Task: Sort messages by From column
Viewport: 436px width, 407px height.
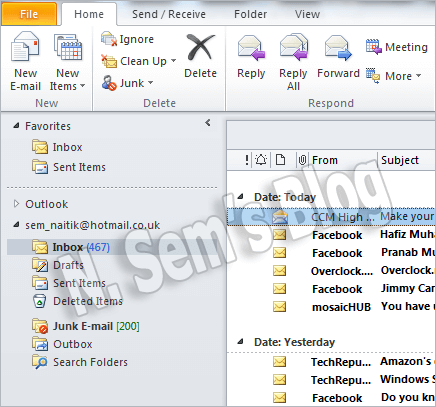Action: [x=343, y=160]
